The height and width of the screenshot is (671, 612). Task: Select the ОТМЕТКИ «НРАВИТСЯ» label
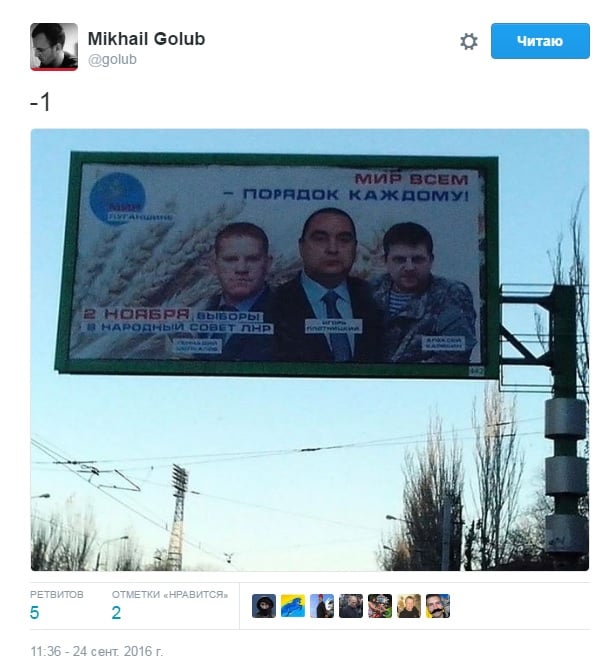[170, 594]
